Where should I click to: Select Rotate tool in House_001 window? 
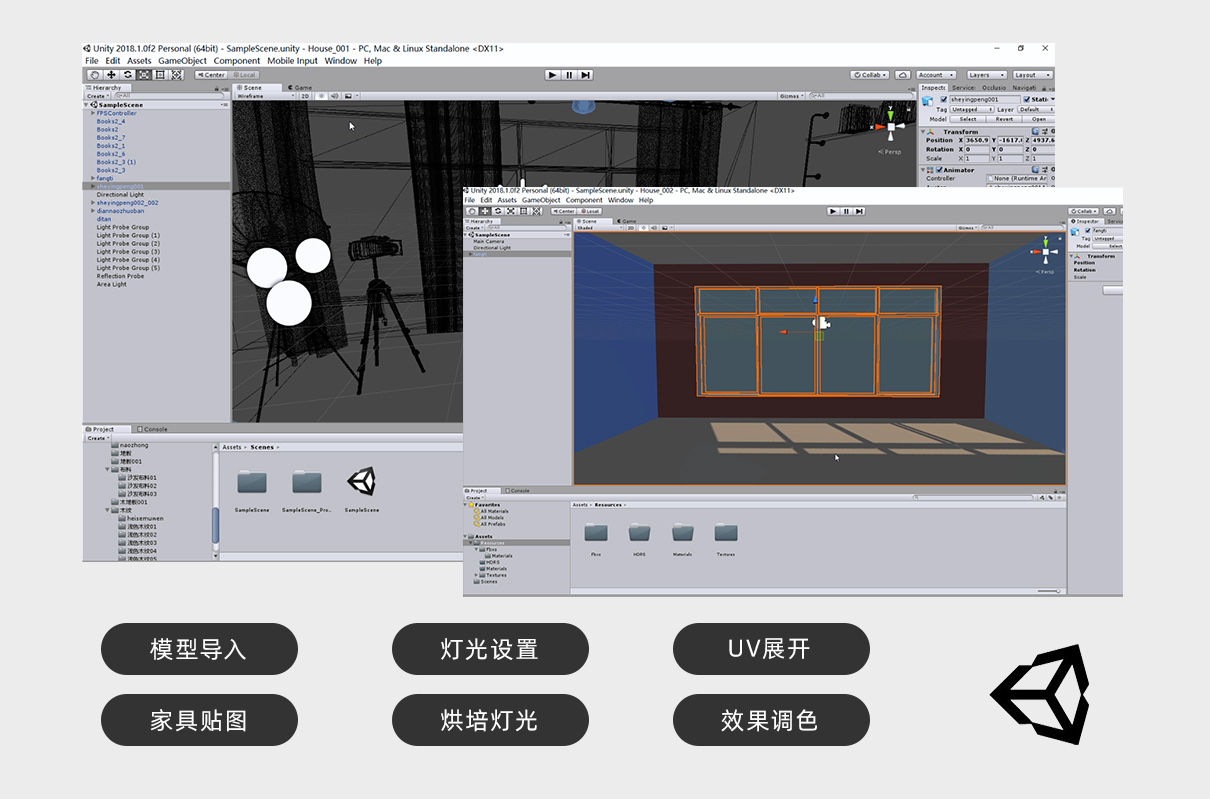pos(128,75)
